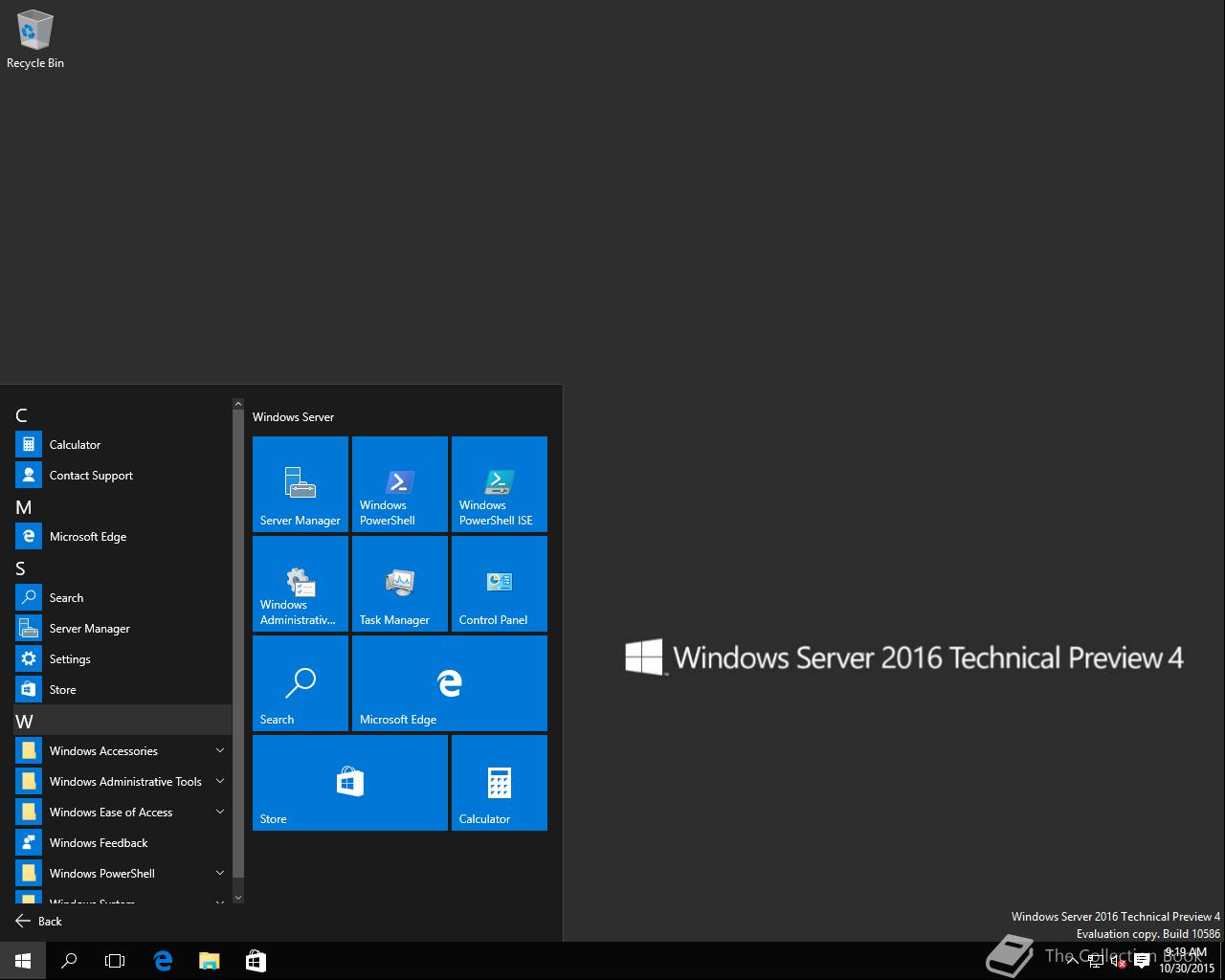Select the Recycle Bin desktop icon
1225x980 pixels.
point(35,40)
